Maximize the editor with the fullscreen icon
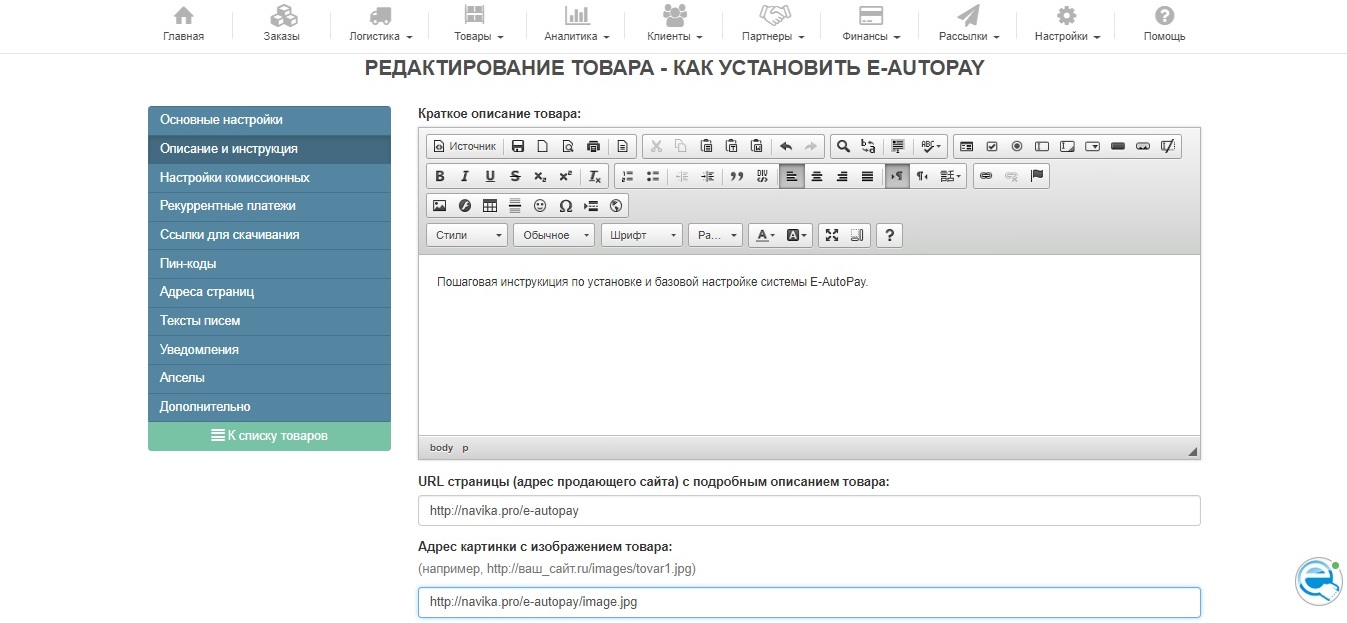Image resolution: width=1347 pixels, height=623 pixels. [832, 235]
